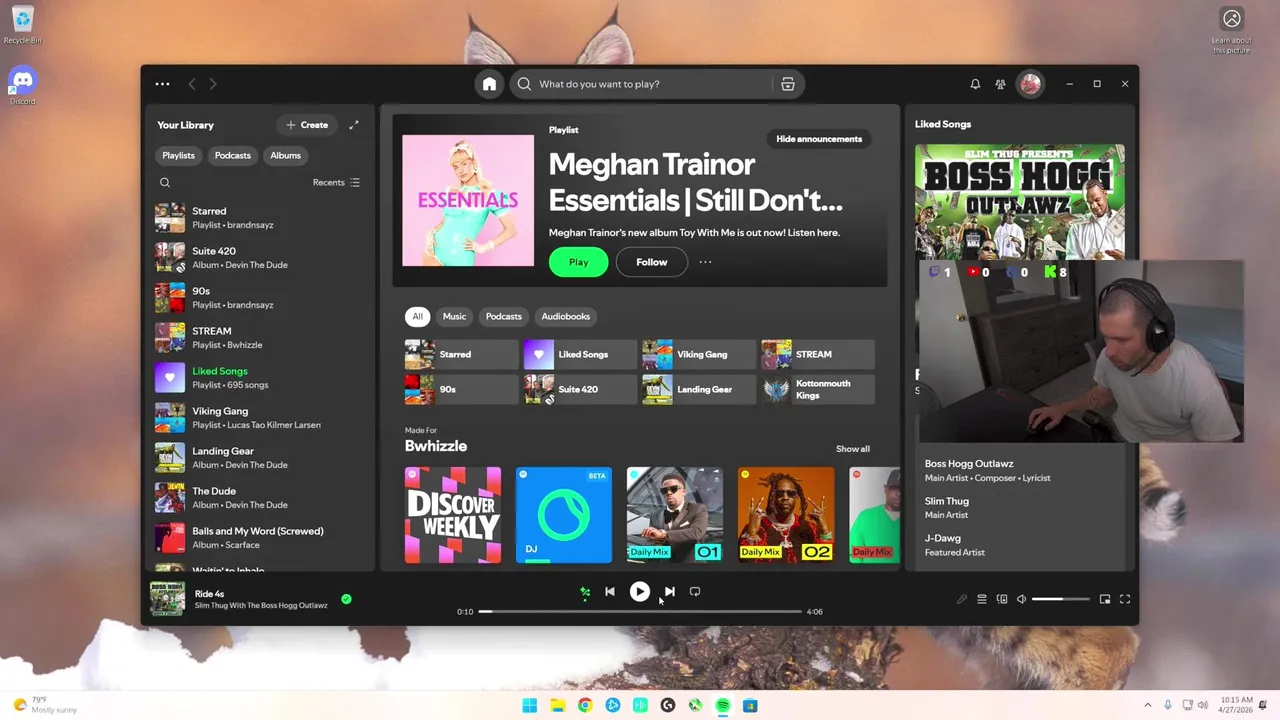
Task: Seek within the song progress bar
Action: [640, 611]
